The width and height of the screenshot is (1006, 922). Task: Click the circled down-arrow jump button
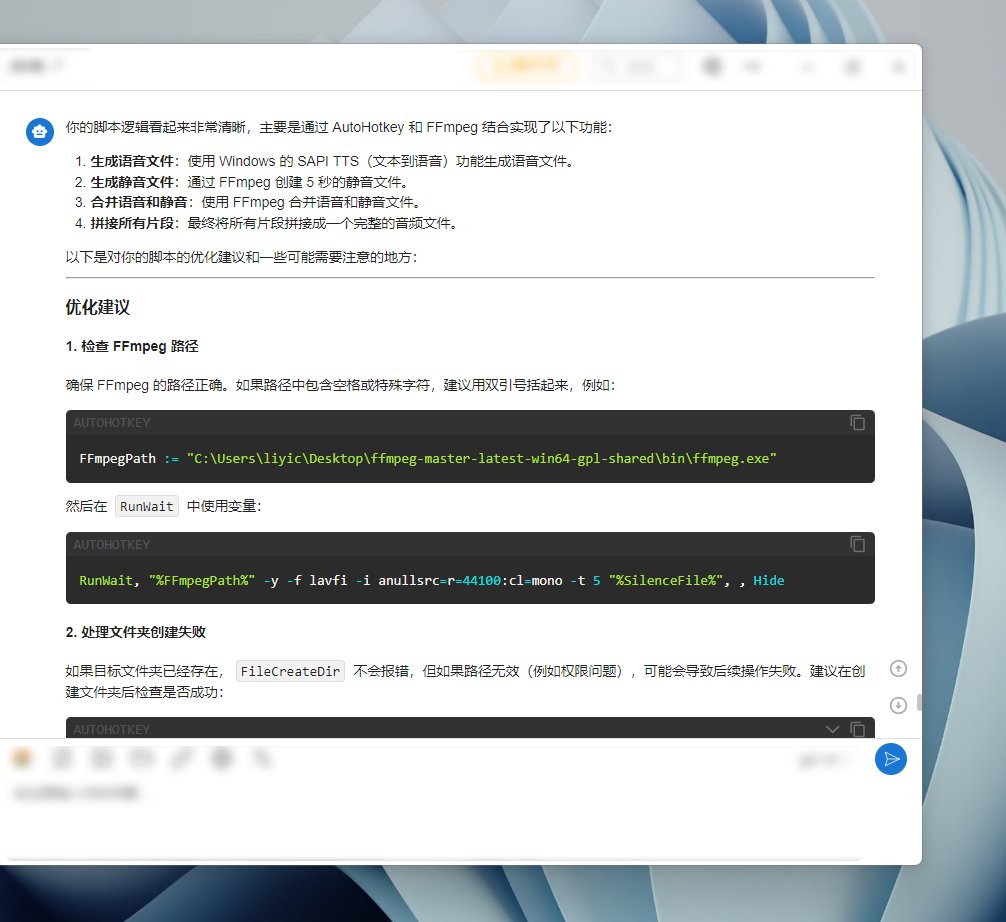point(898,706)
